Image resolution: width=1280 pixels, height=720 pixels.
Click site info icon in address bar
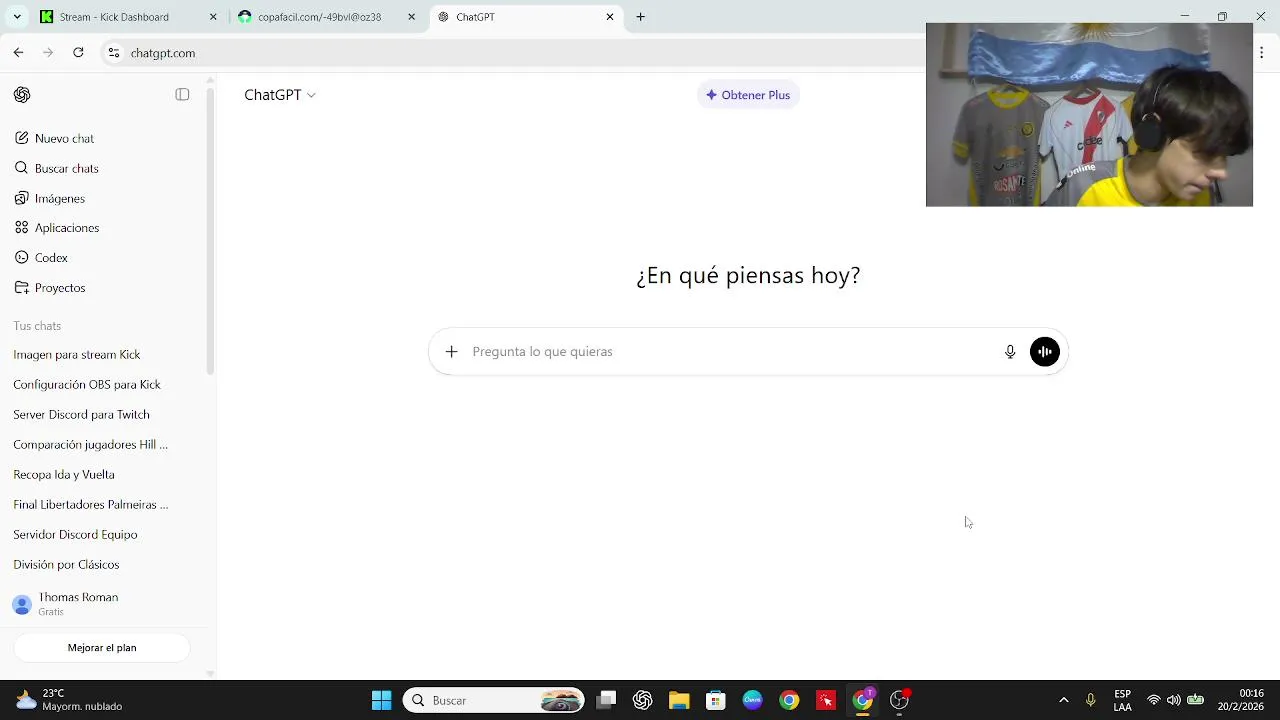pos(114,53)
